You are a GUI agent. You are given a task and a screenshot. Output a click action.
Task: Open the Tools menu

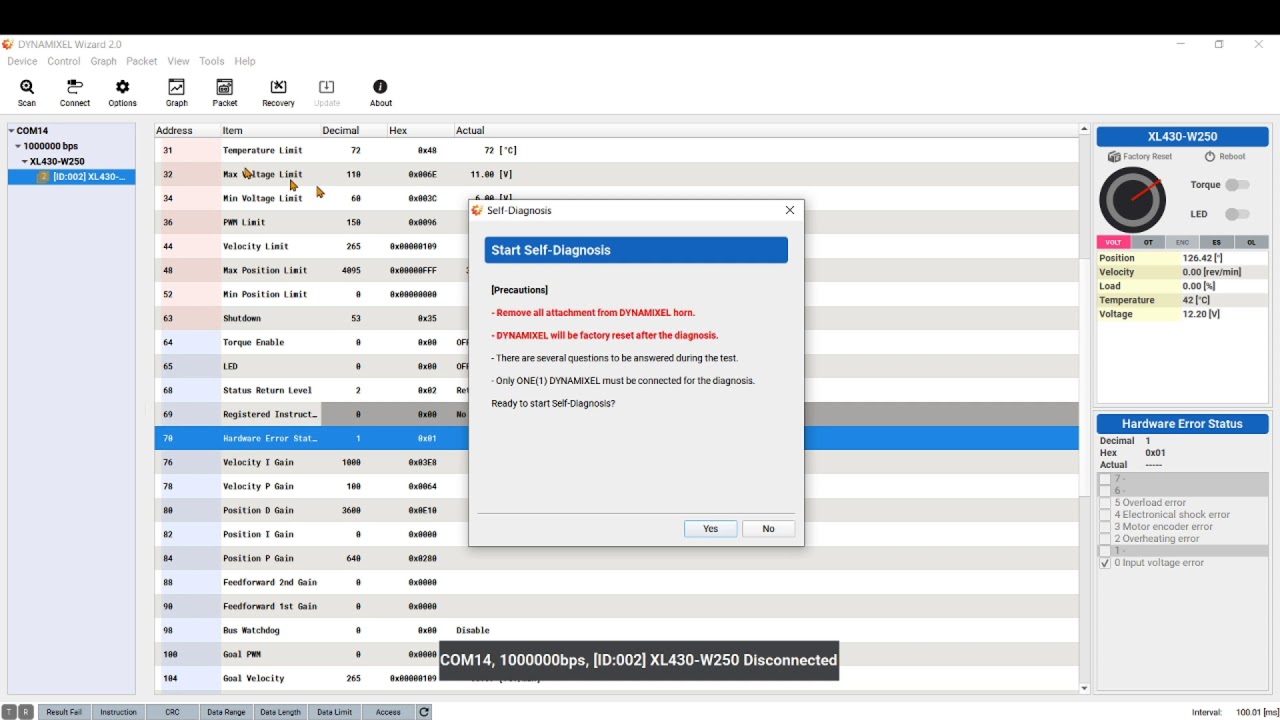[x=212, y=61]
